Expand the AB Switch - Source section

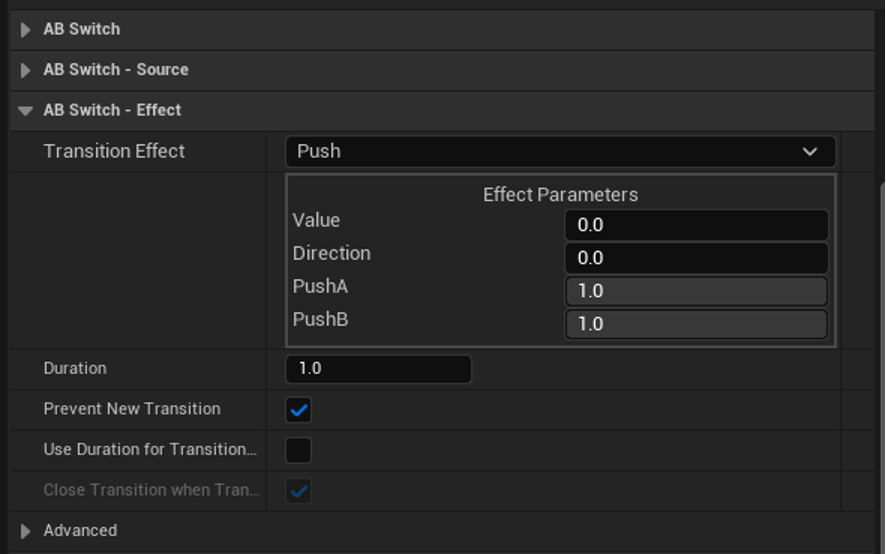pyautogui.click(x=26, y=70)
